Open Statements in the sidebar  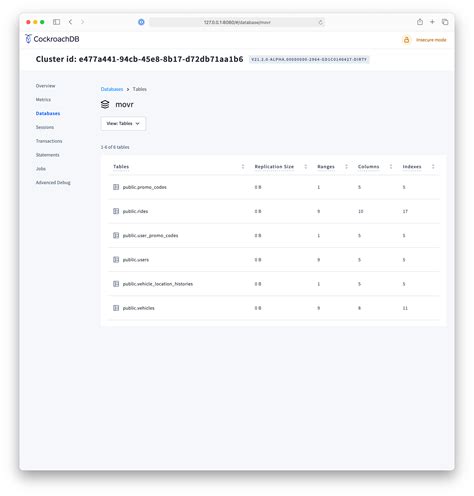click(x=48, y=155)
